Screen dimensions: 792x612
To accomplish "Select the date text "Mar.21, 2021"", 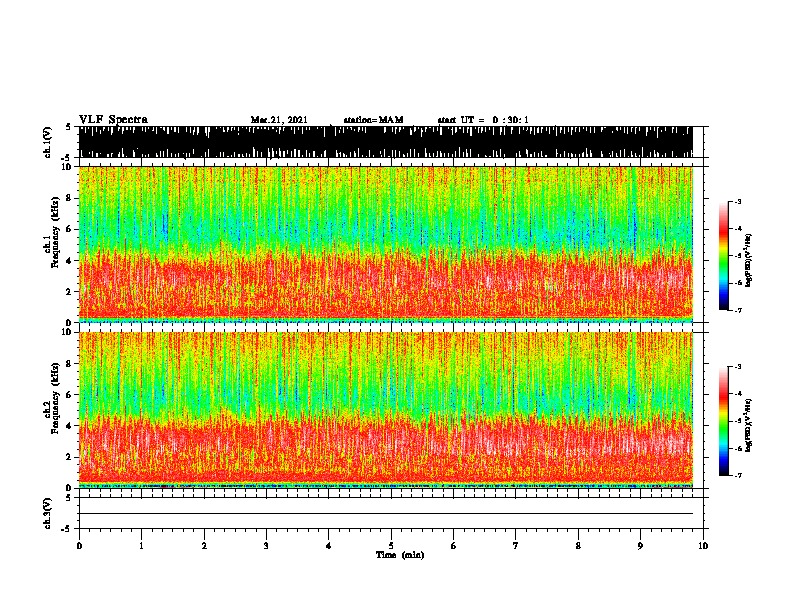I will 279,120.
